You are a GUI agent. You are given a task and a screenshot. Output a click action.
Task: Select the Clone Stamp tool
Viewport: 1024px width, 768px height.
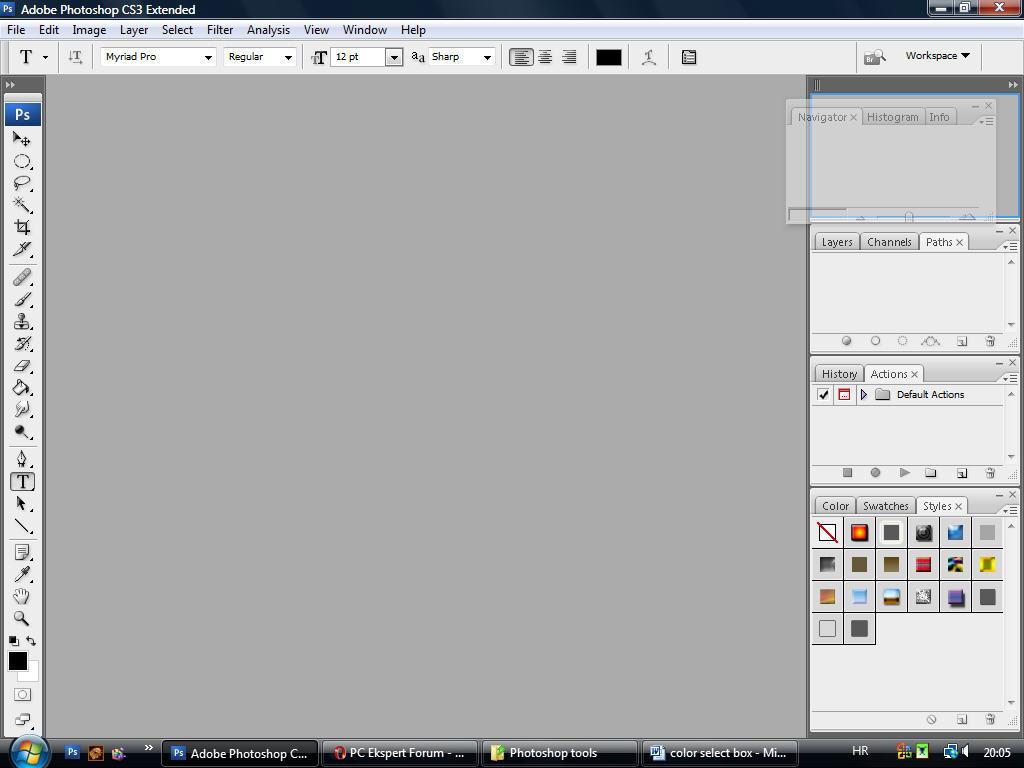pos(22,322)
